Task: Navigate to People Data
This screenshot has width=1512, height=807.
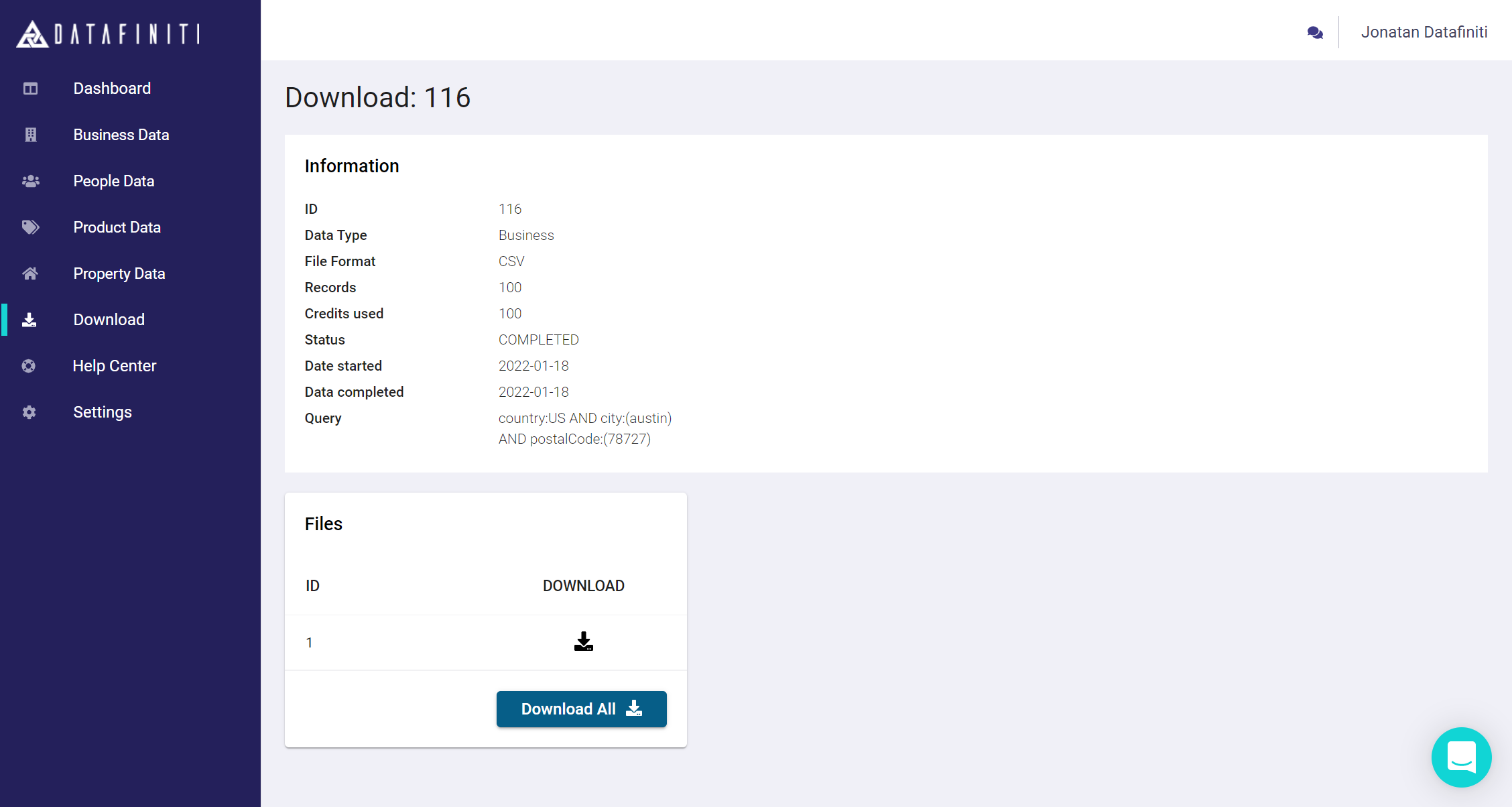Action: click(x=113, y=181)
